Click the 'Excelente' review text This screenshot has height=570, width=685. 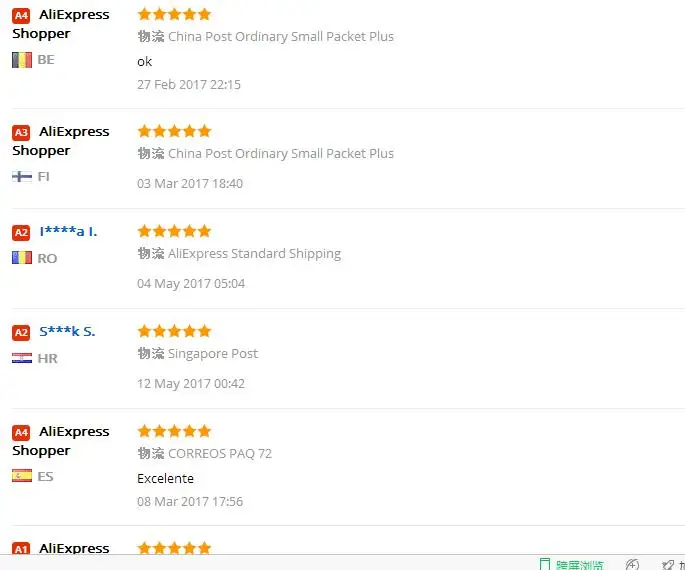165,478
